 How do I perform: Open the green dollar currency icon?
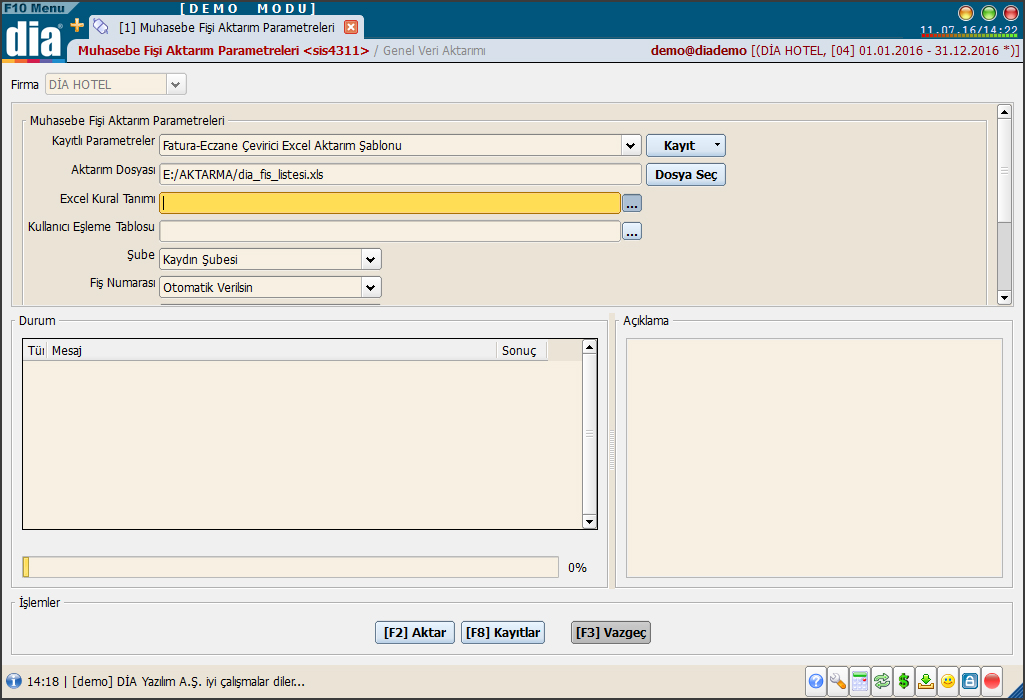click(x=904, y=681)
